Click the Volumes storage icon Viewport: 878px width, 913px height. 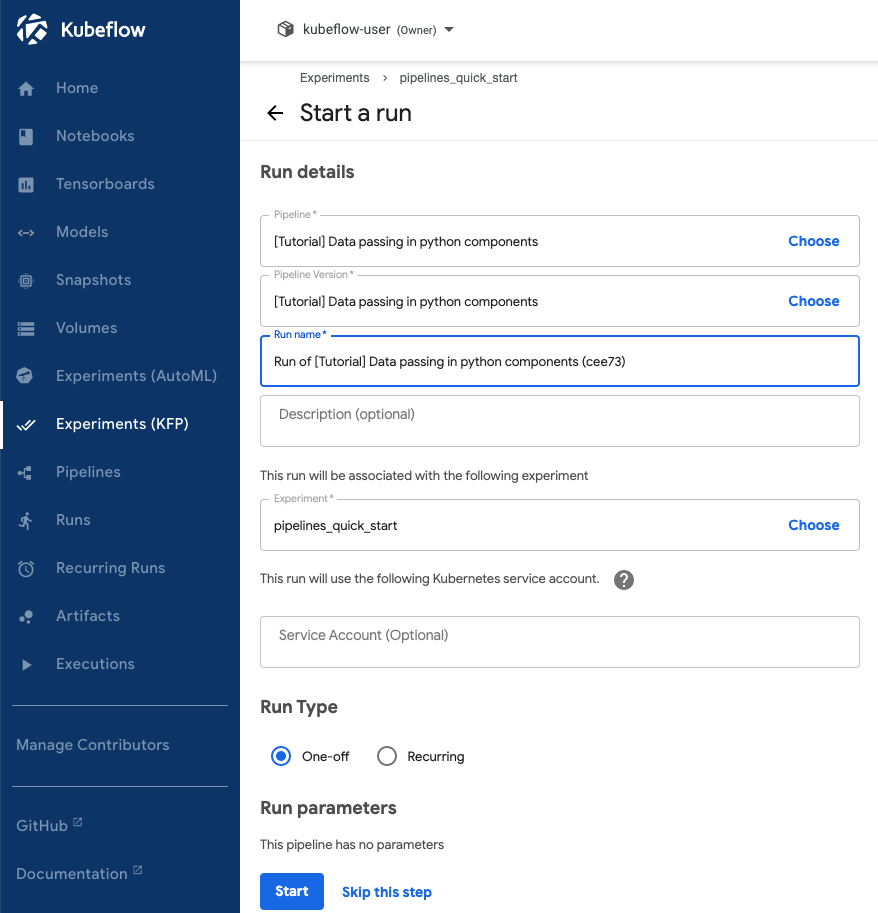pyautogui.click(x=26, y=328)
